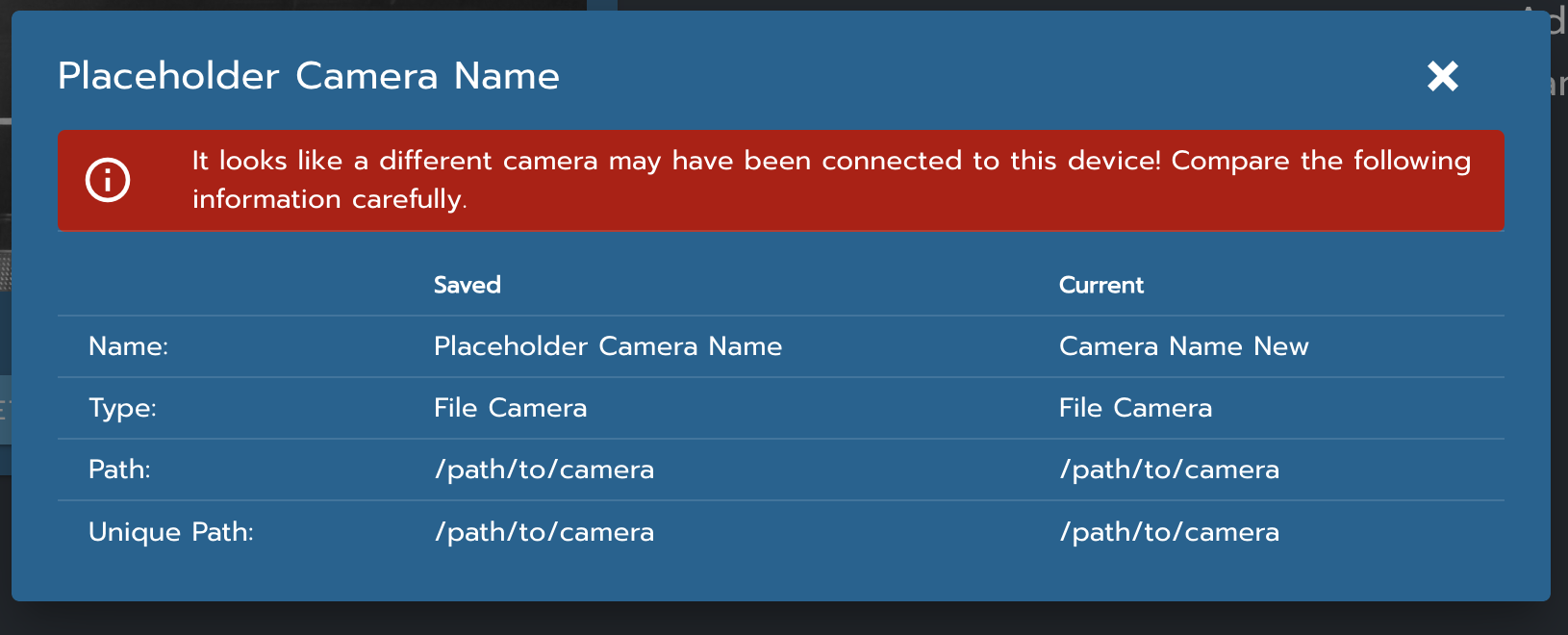Click the Name: row label
Viewport: 1568px width, 635px height.
[x=128, y=346]
